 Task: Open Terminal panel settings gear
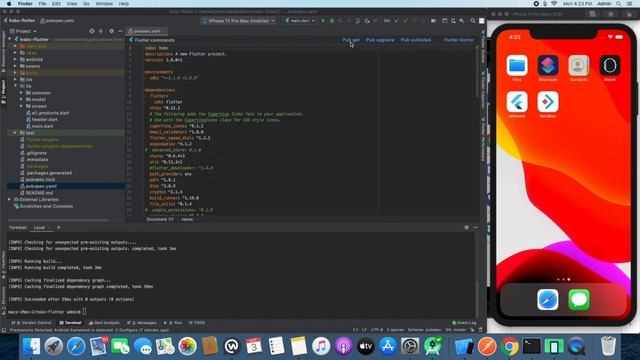(467, 227)
